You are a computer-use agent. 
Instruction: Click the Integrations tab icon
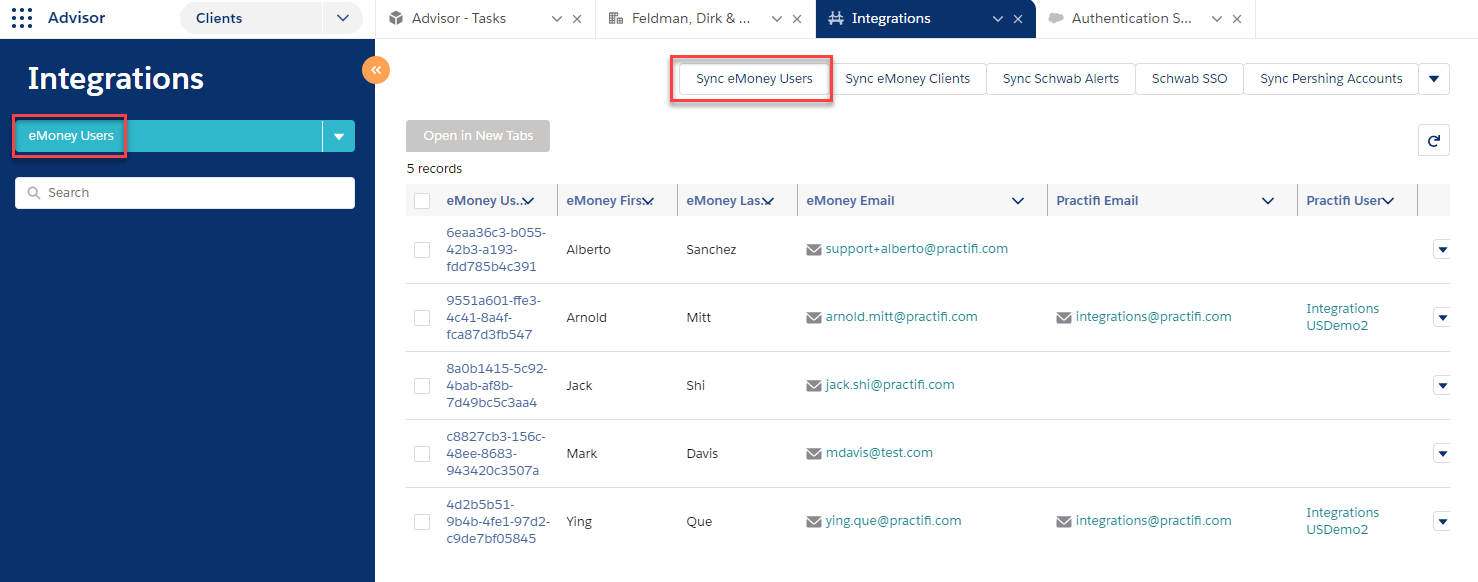836,18
